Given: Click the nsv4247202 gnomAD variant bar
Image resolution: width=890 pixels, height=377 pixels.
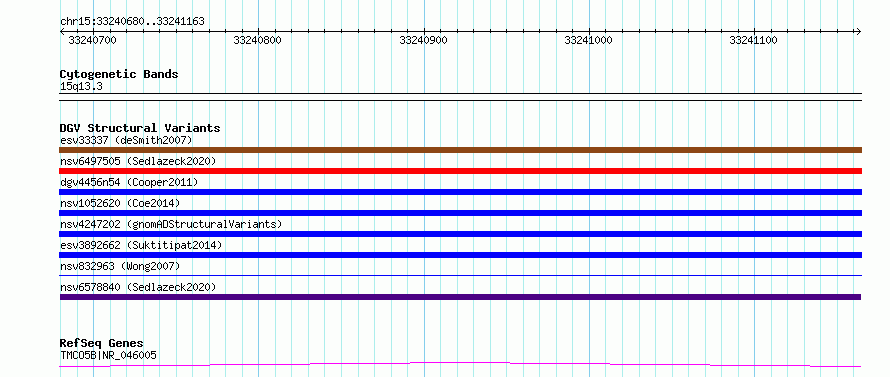Looking at the screenshot, I should [x=460, y=234].
